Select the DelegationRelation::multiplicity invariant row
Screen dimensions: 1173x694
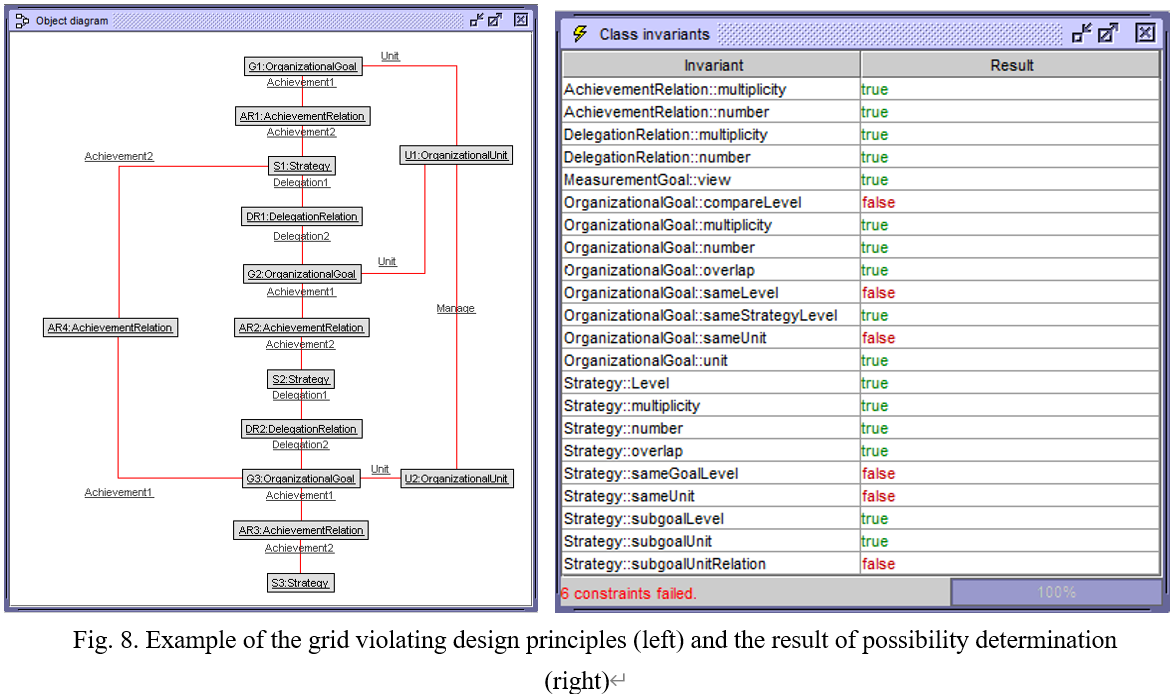click(x=861, y=135)
